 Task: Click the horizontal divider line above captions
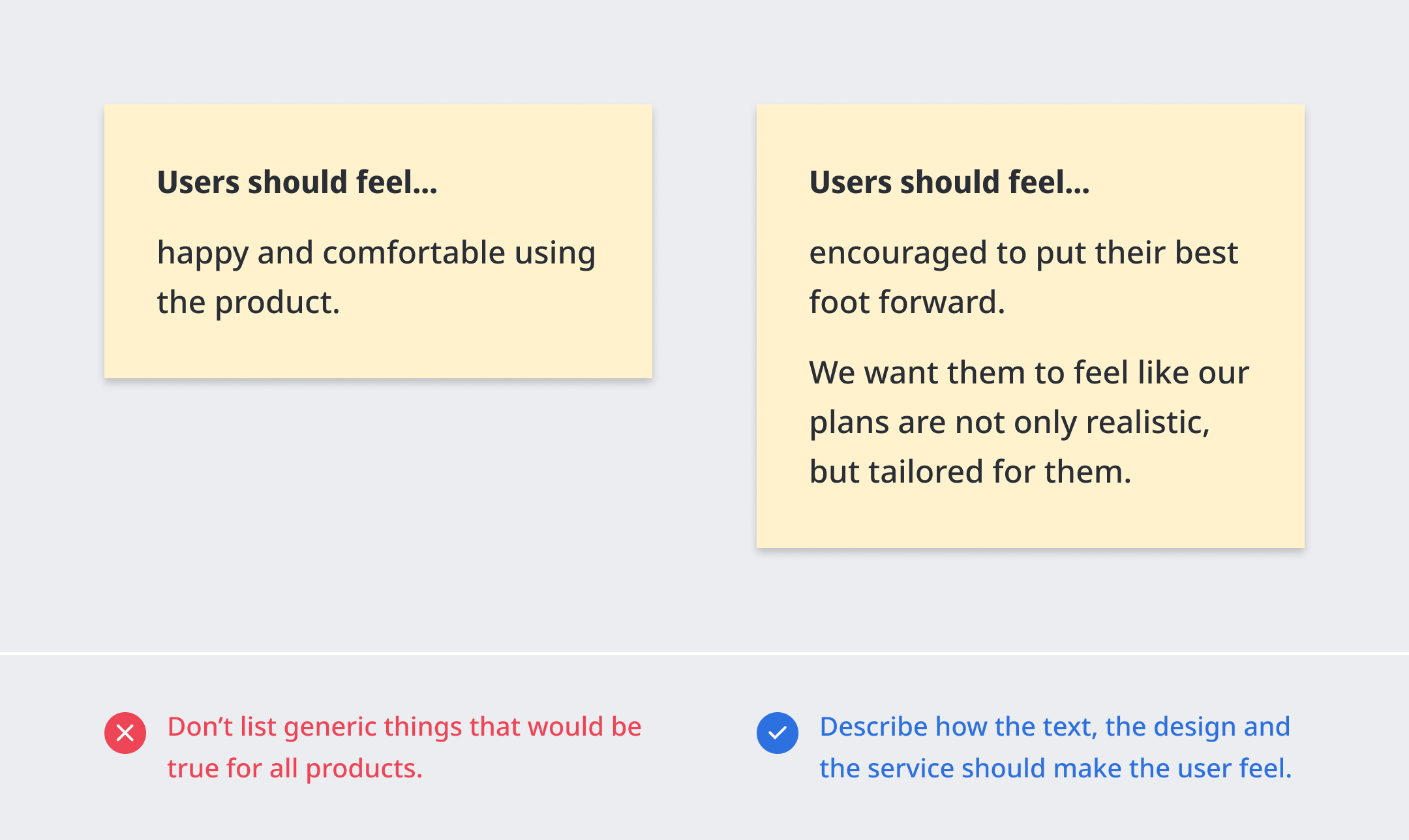point(704,653)
